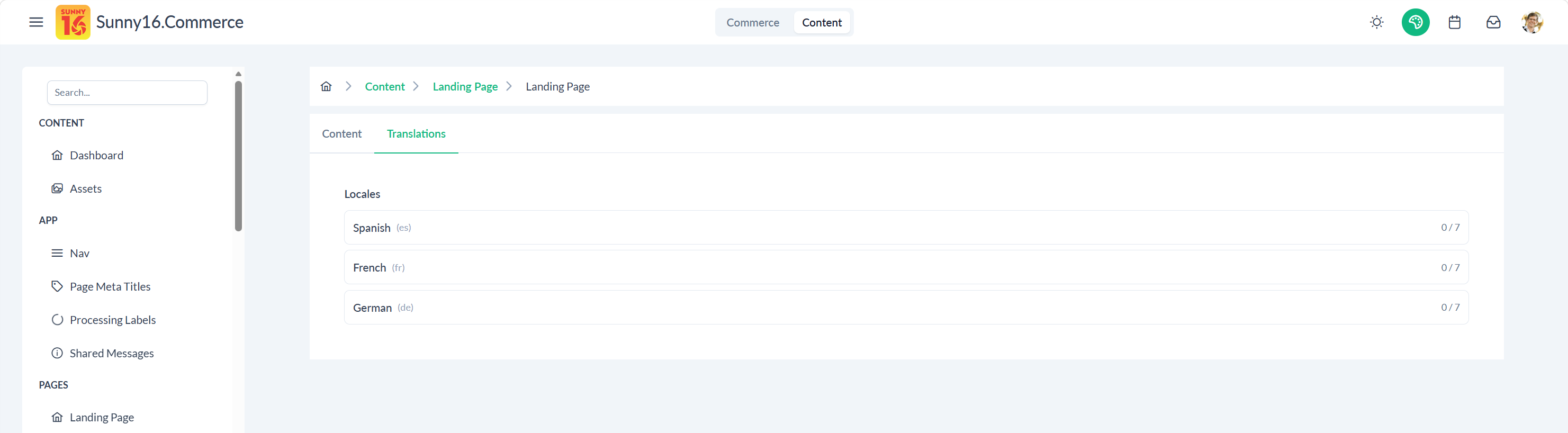Select the Content section toggle
This screenshot has width=1568, height=433.
pyautogui.click(x=822, y=23)
